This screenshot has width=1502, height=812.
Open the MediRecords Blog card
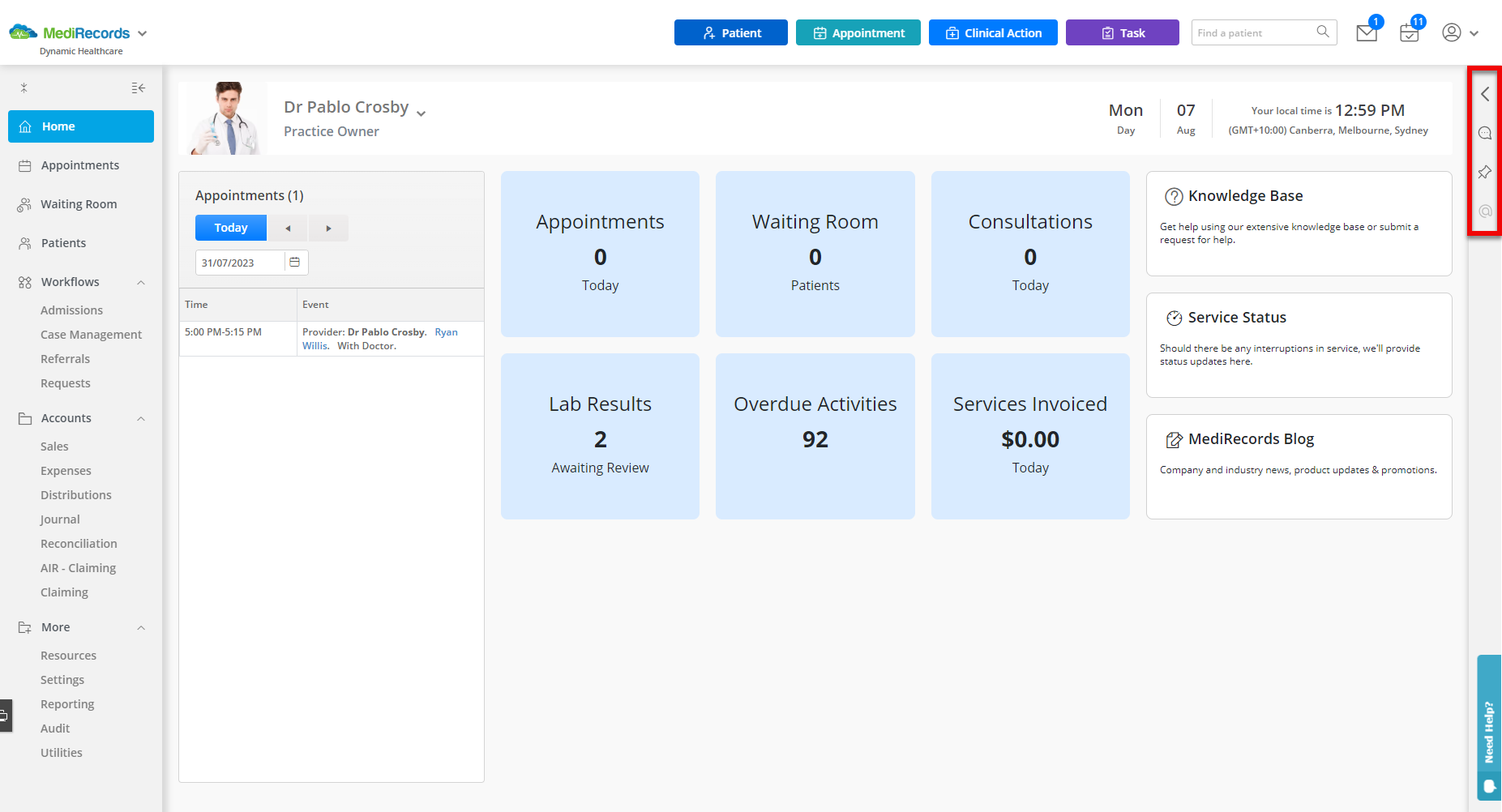[x=1299, y=467]
